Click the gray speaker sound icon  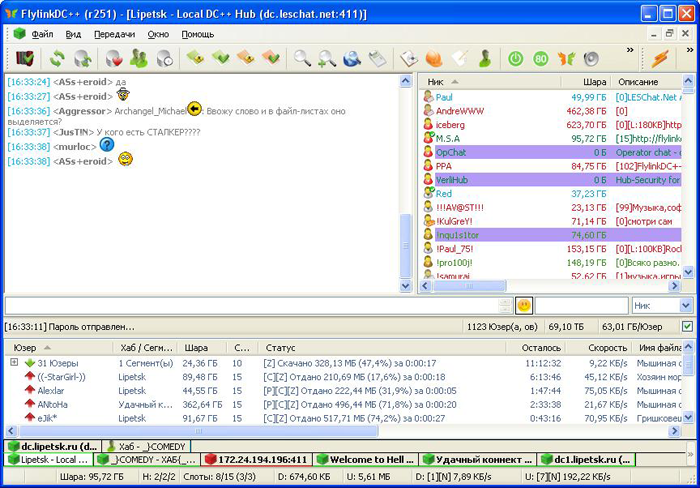click(591, 58)
